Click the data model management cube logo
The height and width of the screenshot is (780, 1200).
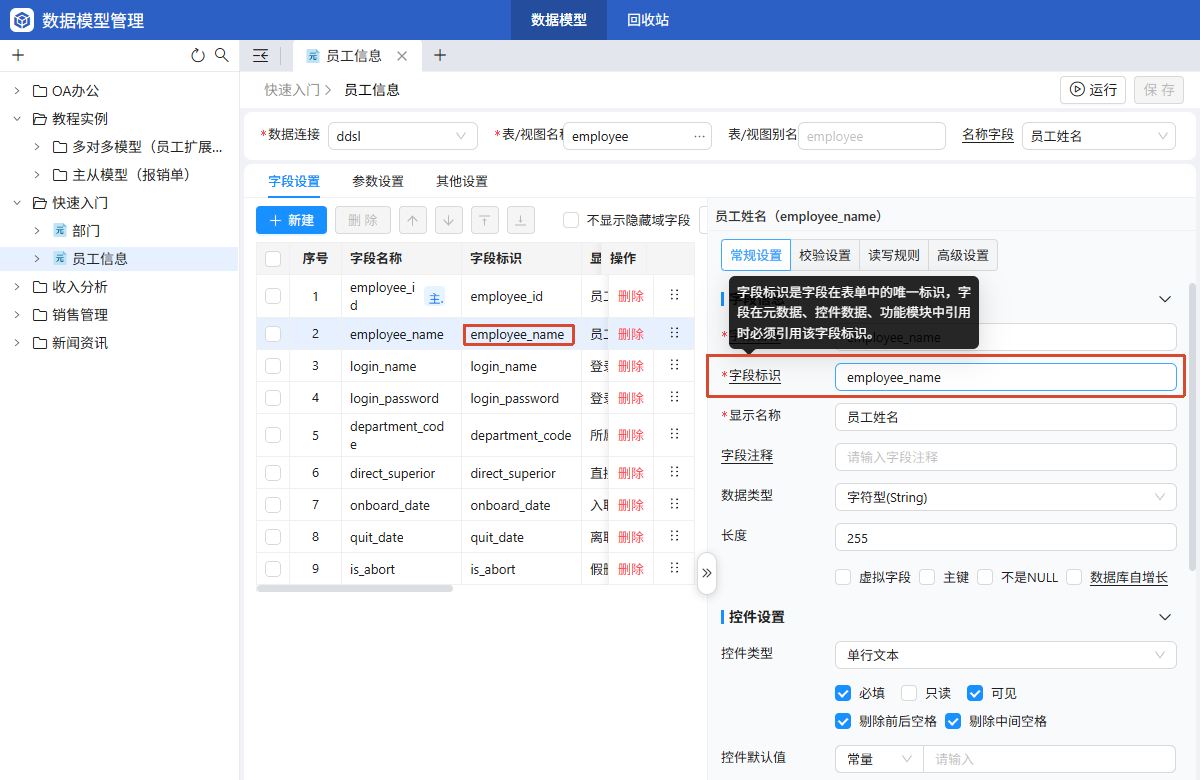pos(22,20)
